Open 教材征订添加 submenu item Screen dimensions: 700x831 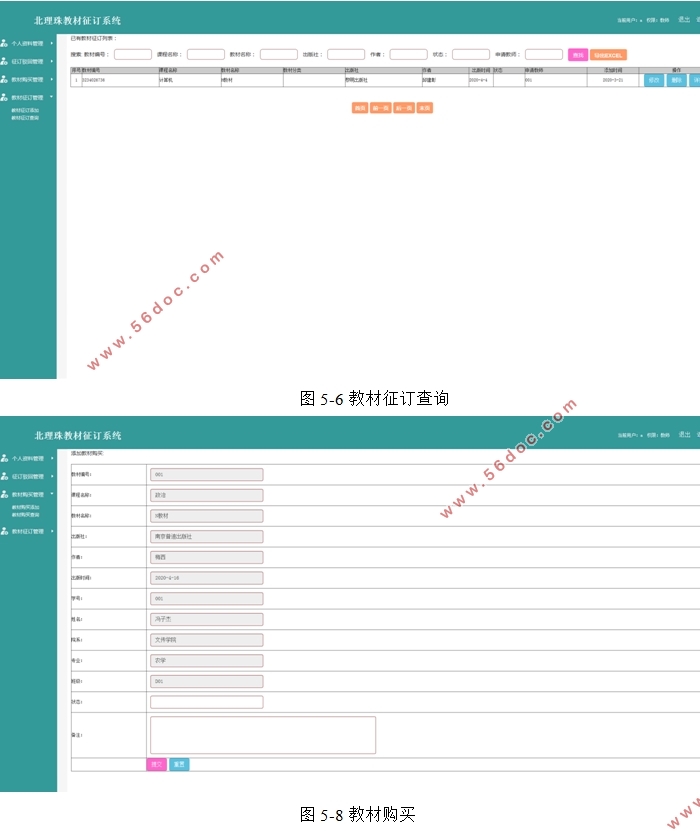(x=25, y=110)
